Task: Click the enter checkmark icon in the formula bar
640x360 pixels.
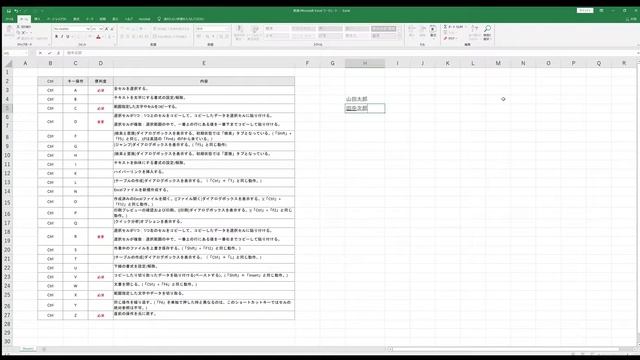Action: pos(49,53)
